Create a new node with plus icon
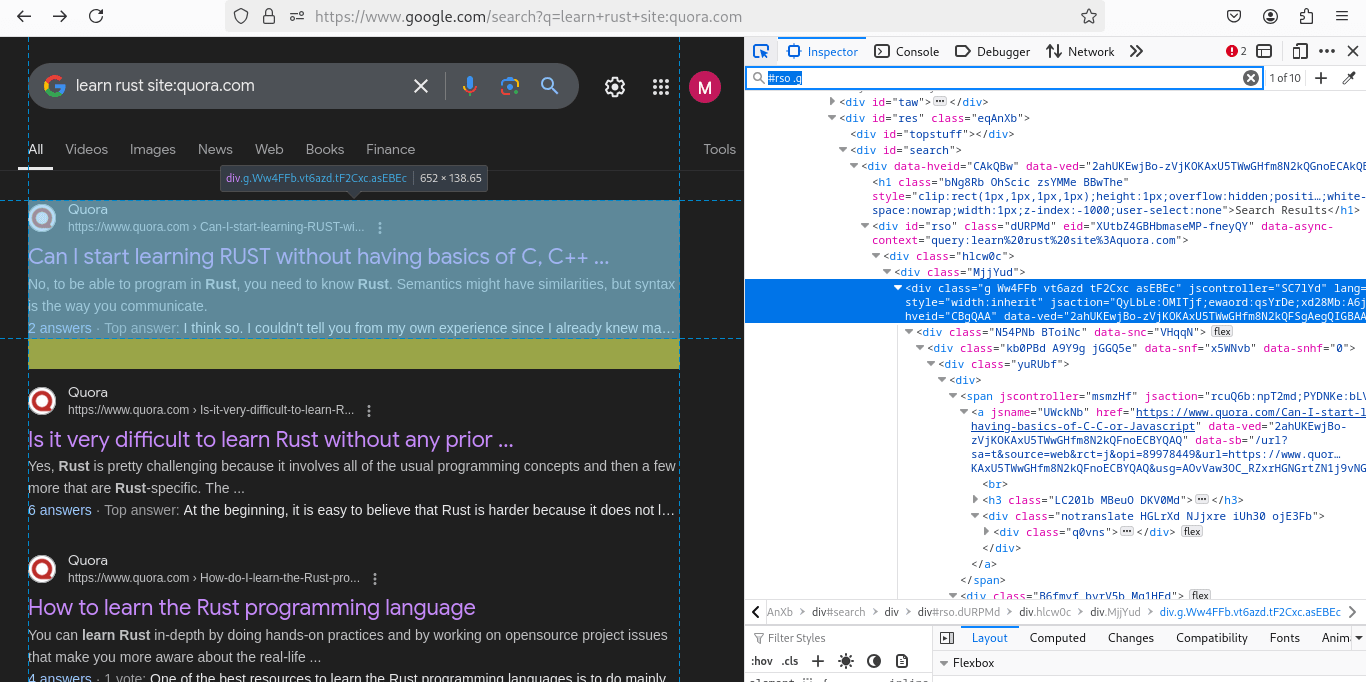Screen dimensions: 1366x682 (1321, 78)
